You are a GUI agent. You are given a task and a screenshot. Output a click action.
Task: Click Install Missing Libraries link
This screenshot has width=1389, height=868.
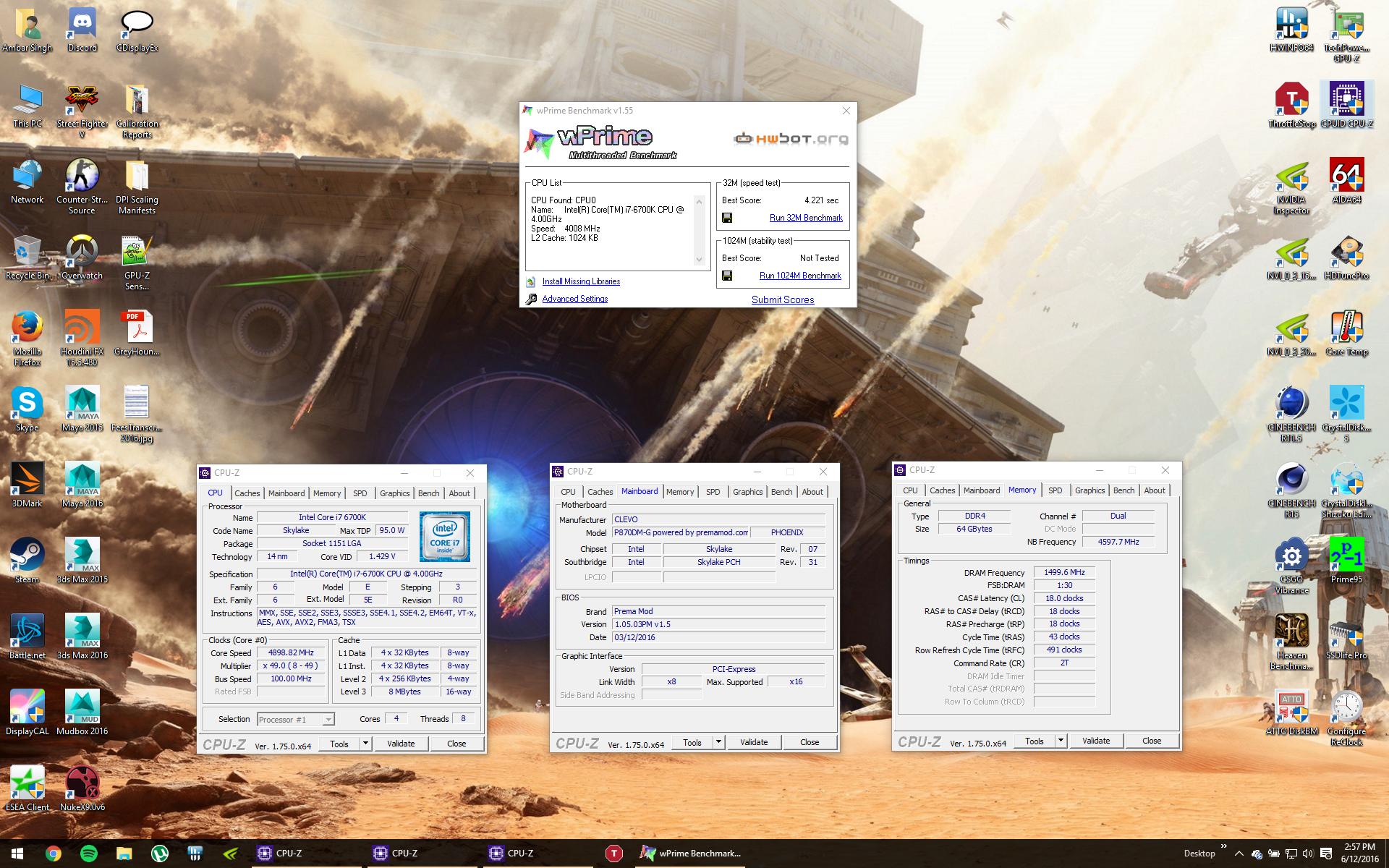pyautogui.click(x=581, y=281)
